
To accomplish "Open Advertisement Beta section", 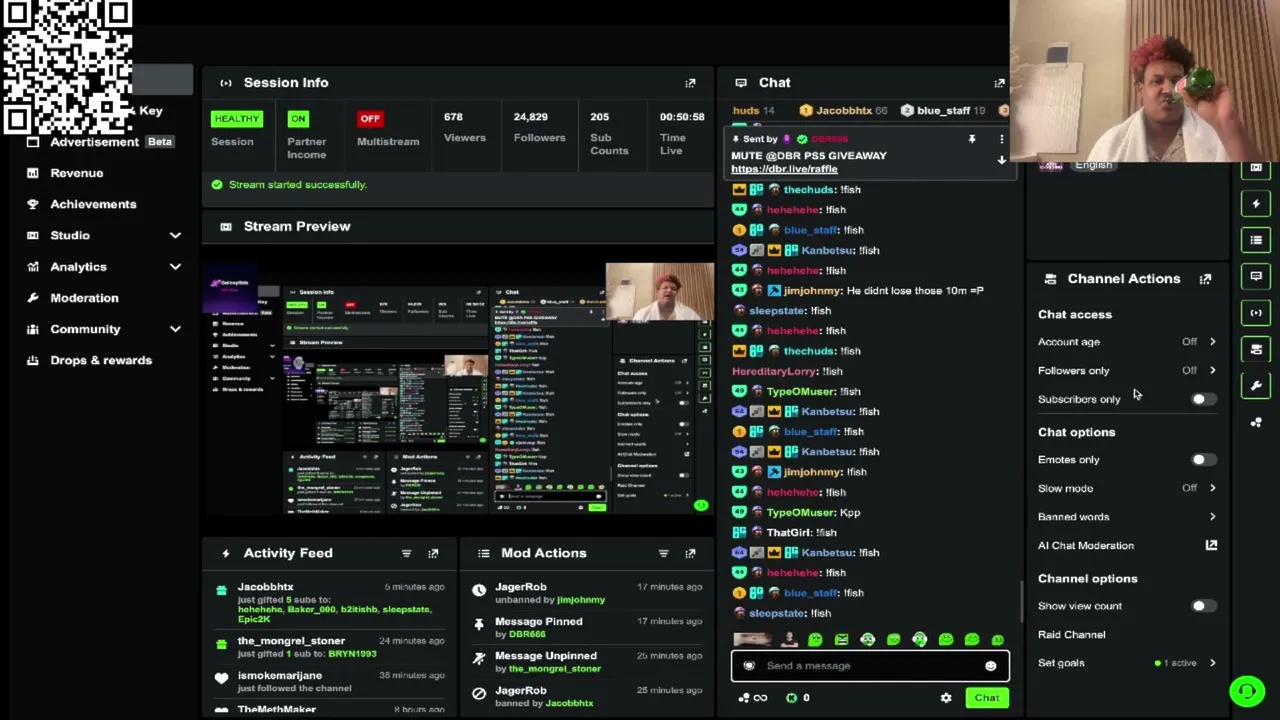I will (100, 142).
